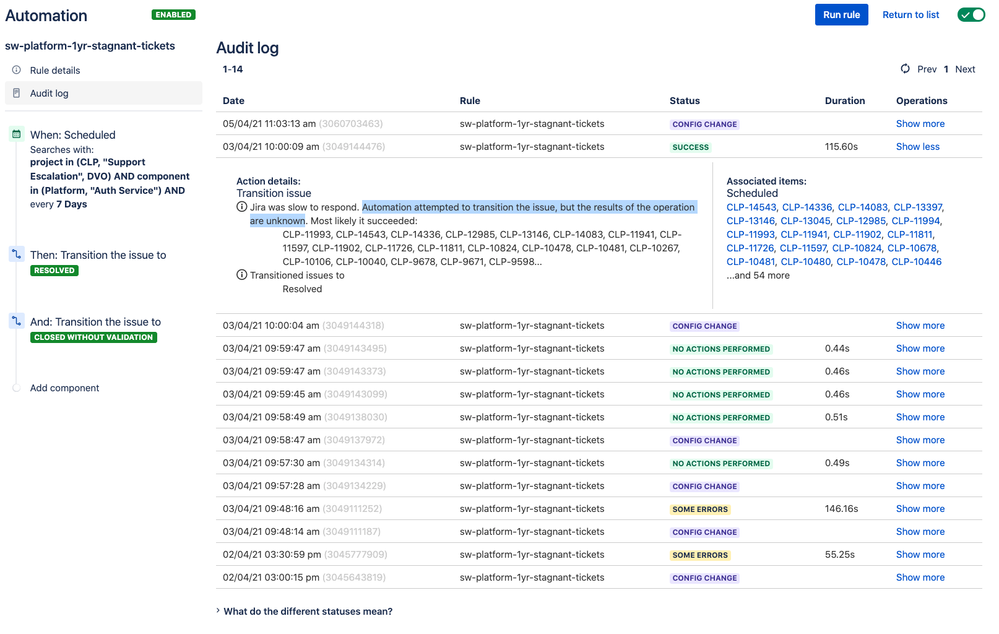Click the Resolved transition action icon
This screenshot has width=999, height=634.
click(x=17, y=254)
